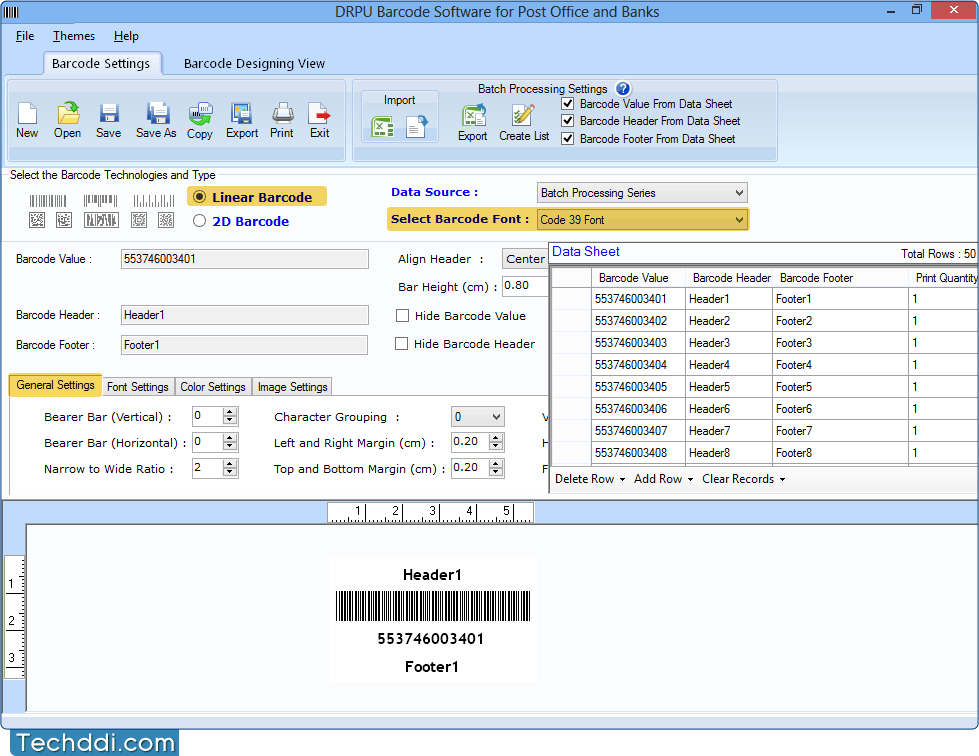This screenshot has width=979, height=756.
Task: Save using the floppy disk Save icon
Action: (109, 114)
